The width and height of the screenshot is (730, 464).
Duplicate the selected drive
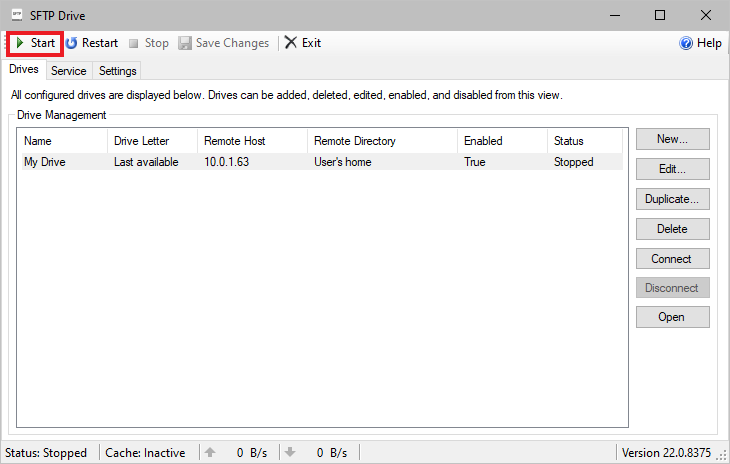672,199
